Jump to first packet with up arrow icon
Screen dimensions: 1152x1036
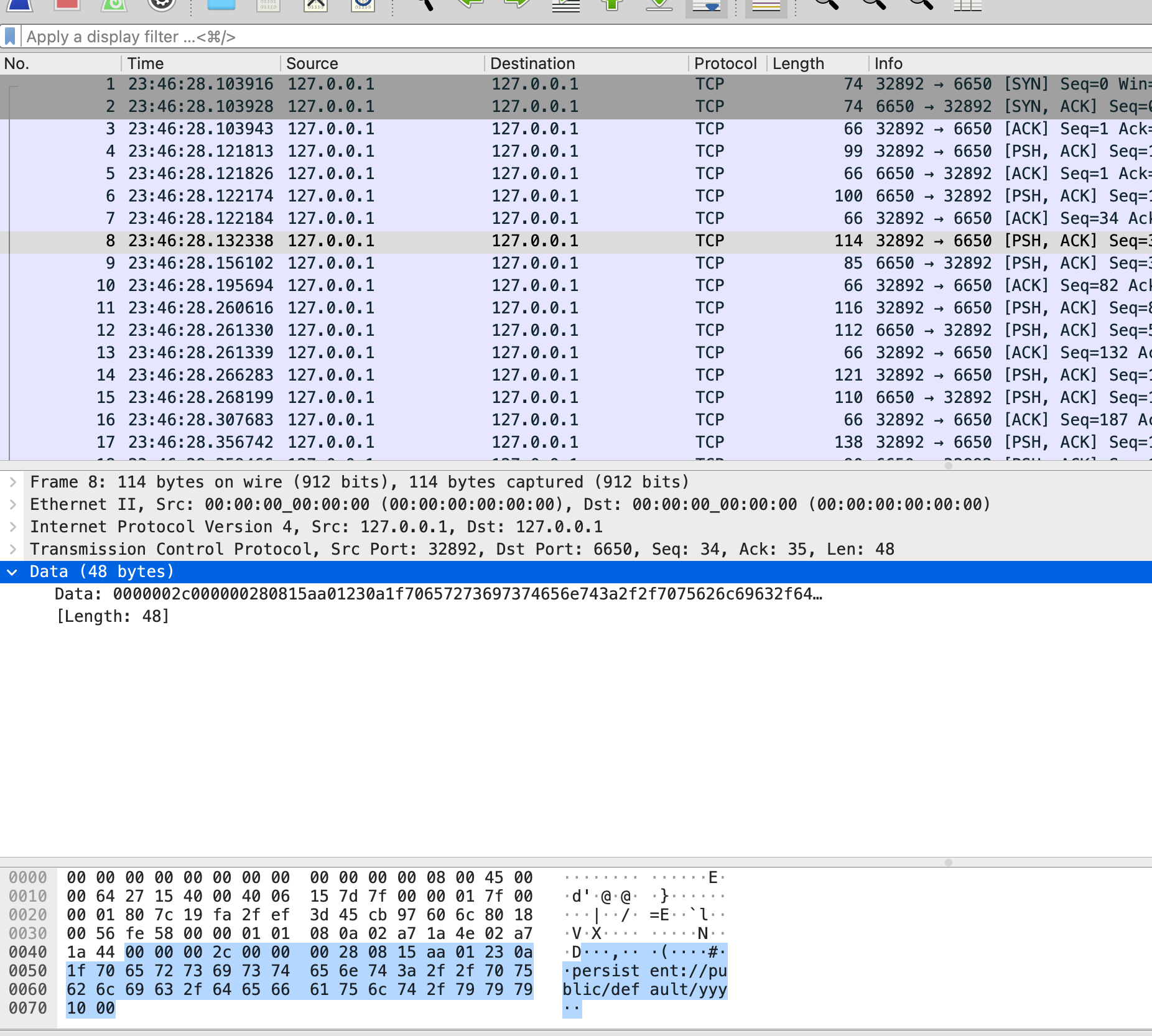point(612,5)
